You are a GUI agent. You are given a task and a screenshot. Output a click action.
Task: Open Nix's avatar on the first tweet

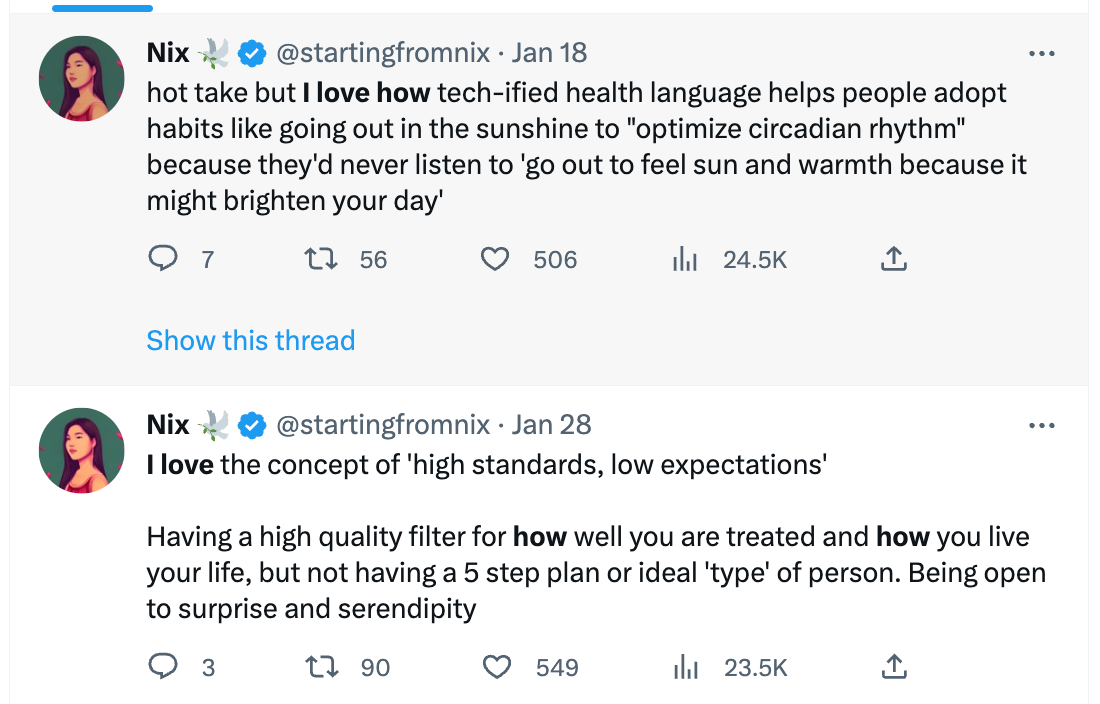pos(82,79)
